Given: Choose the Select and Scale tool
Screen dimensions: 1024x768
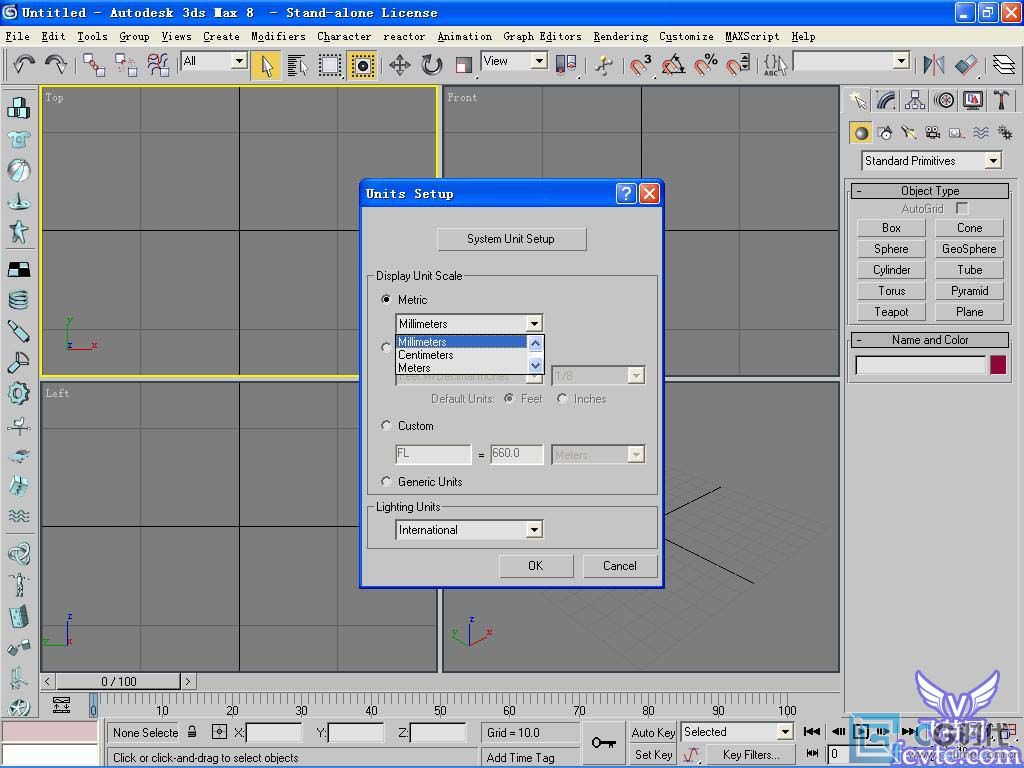Looking at the screenshot, I should coord(464,65).
